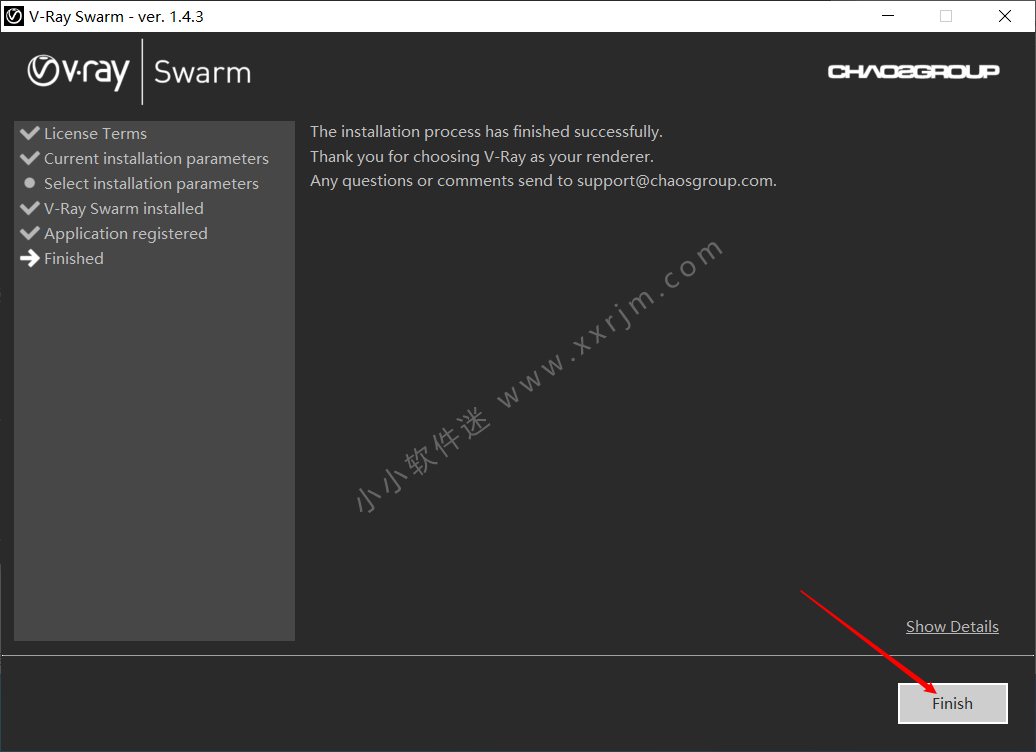This screenshot has height=752, width=1036.
Task: Click the Chaosgroup logo
Action: 913,71
